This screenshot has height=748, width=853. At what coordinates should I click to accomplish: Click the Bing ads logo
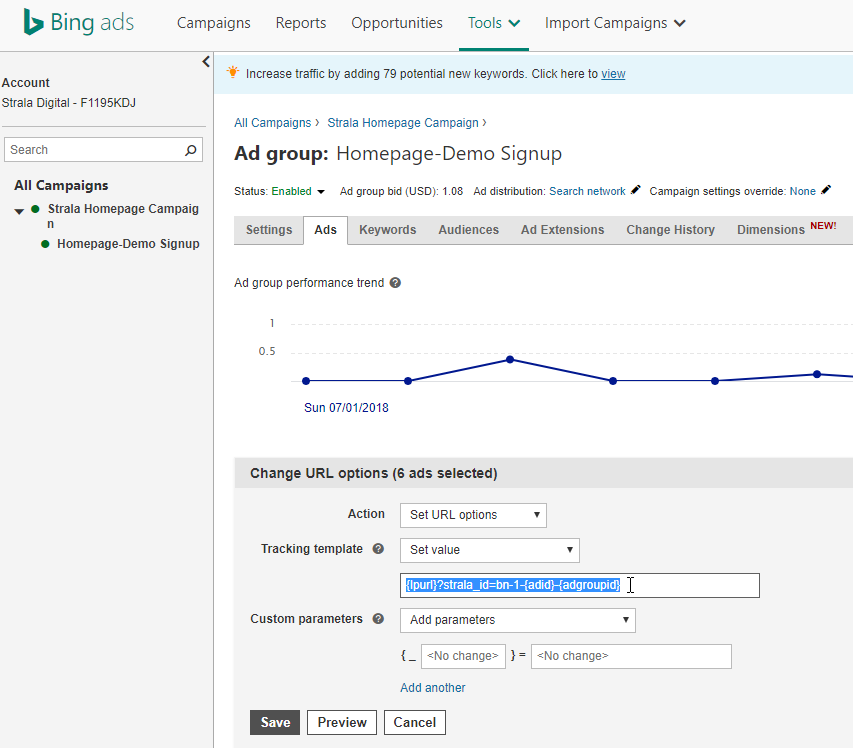click(78, 23)
